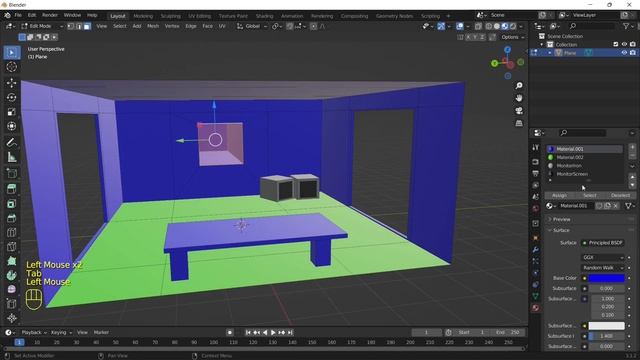Select the Cursor tool

pyautogui.click(x=11, y=67)
